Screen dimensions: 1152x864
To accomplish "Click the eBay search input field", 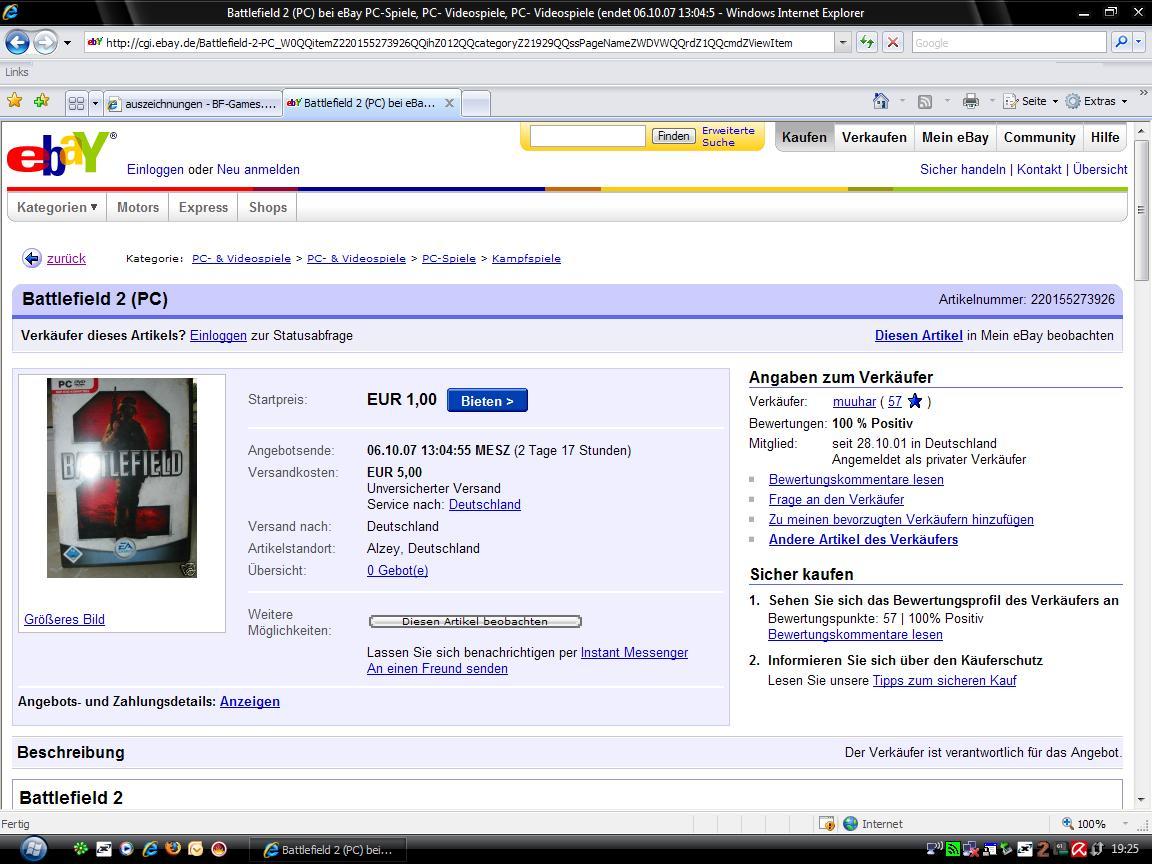I will (587, 136).
